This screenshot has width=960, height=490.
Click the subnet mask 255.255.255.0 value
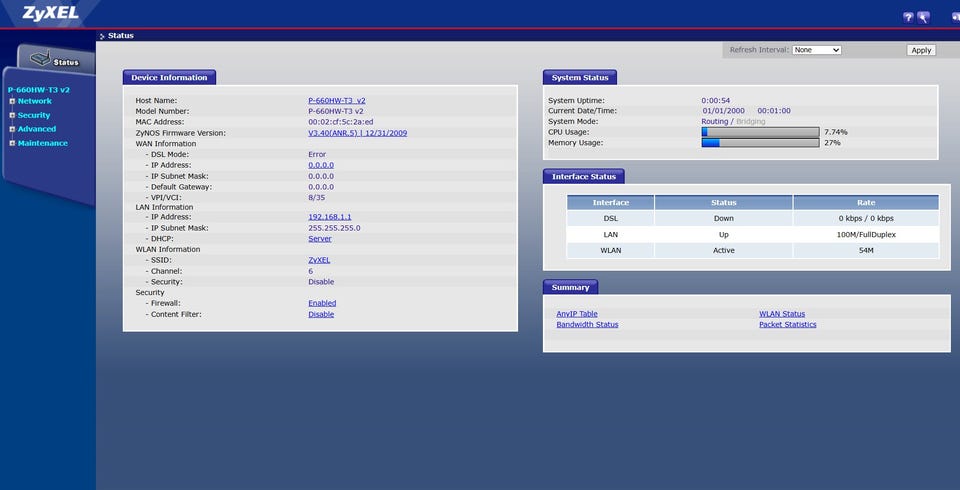pos(334,228)
